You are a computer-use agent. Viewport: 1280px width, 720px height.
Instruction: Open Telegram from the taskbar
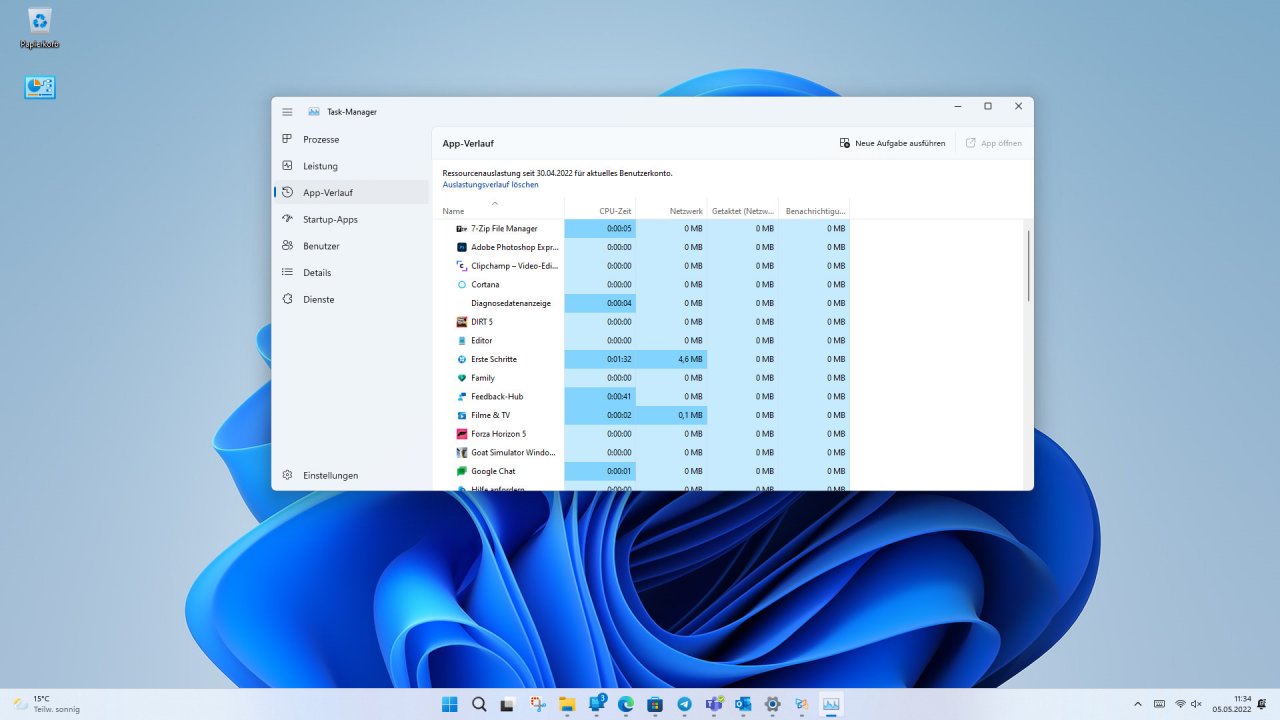tap(684, 704)
